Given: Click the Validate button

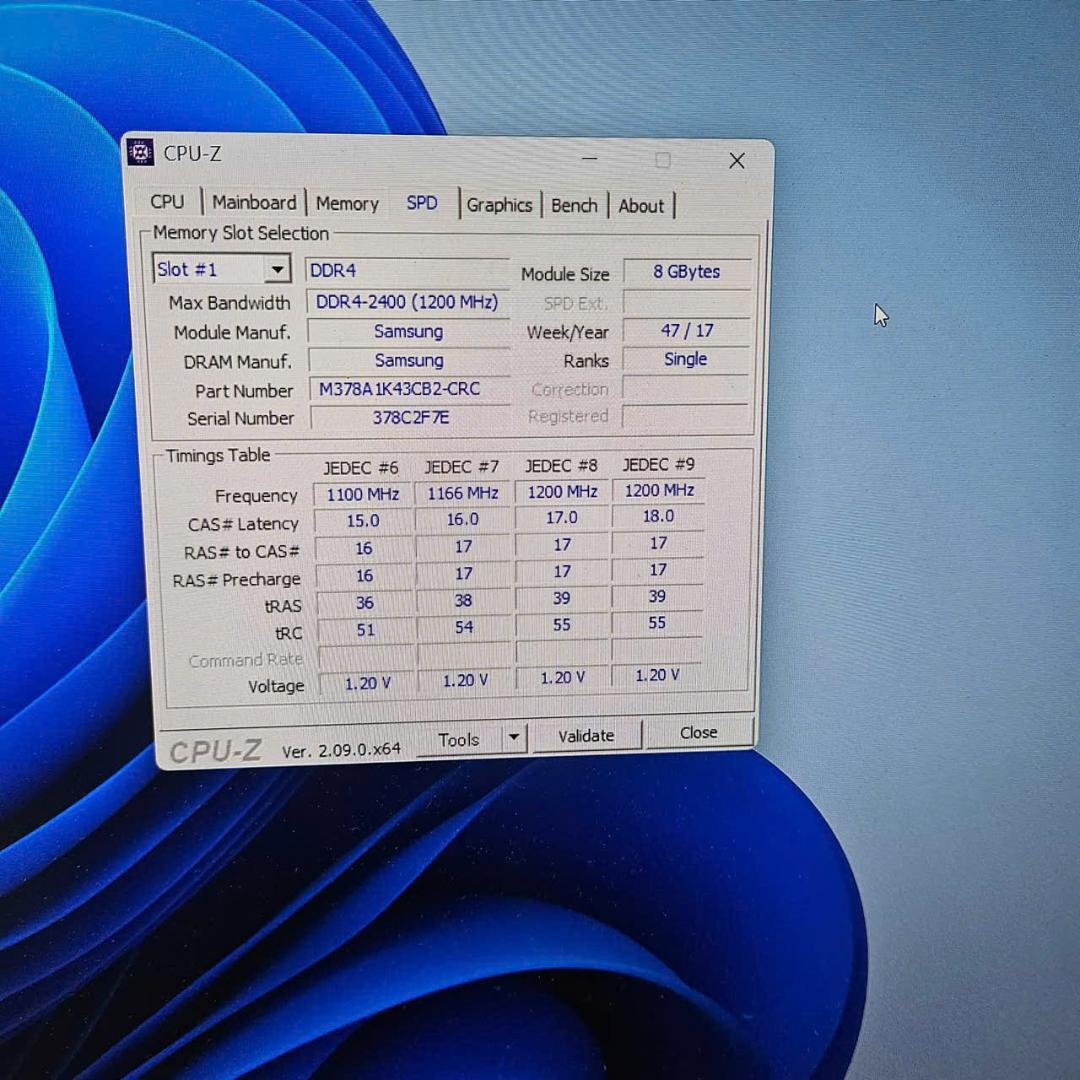Looking at the screenshot, I should [x=586, y=736].
